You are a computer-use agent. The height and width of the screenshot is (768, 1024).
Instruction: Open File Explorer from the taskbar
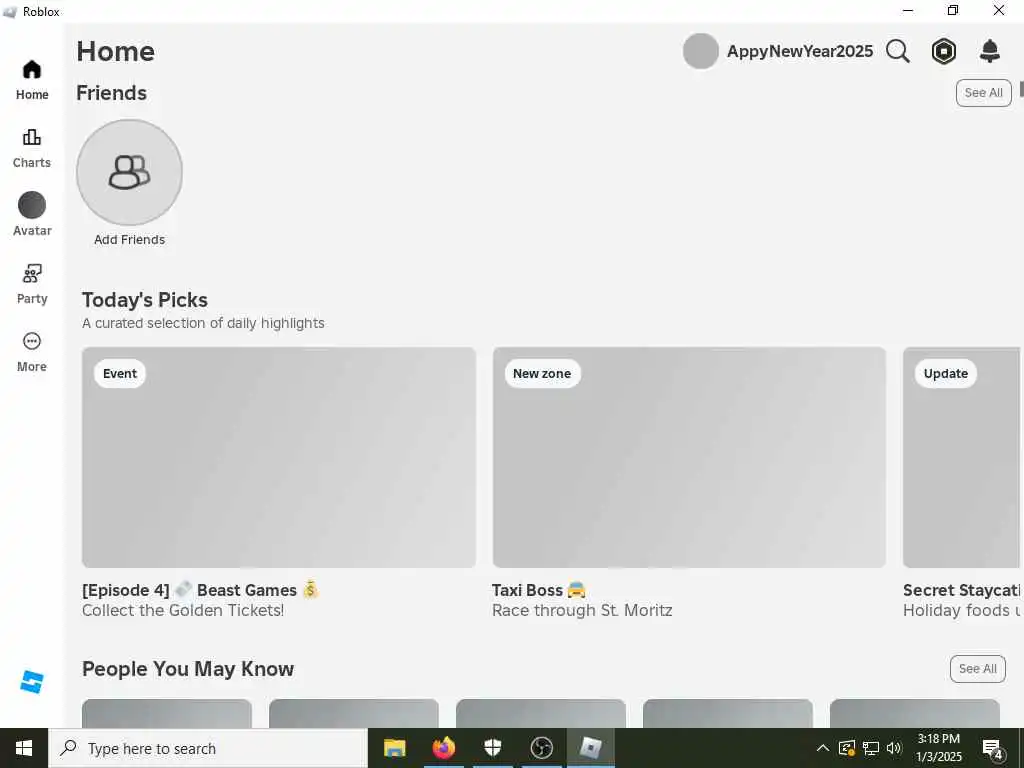pos(394,748)
